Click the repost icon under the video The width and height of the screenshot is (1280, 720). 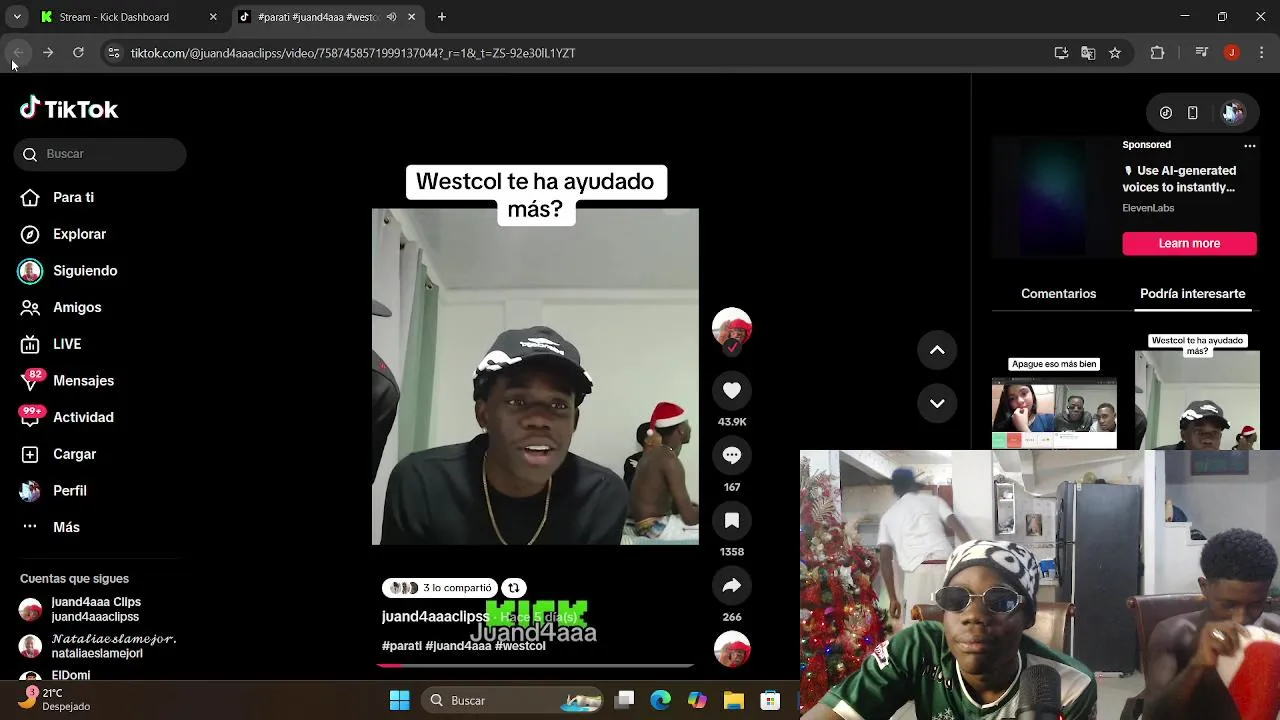click(x=513, y=588)
